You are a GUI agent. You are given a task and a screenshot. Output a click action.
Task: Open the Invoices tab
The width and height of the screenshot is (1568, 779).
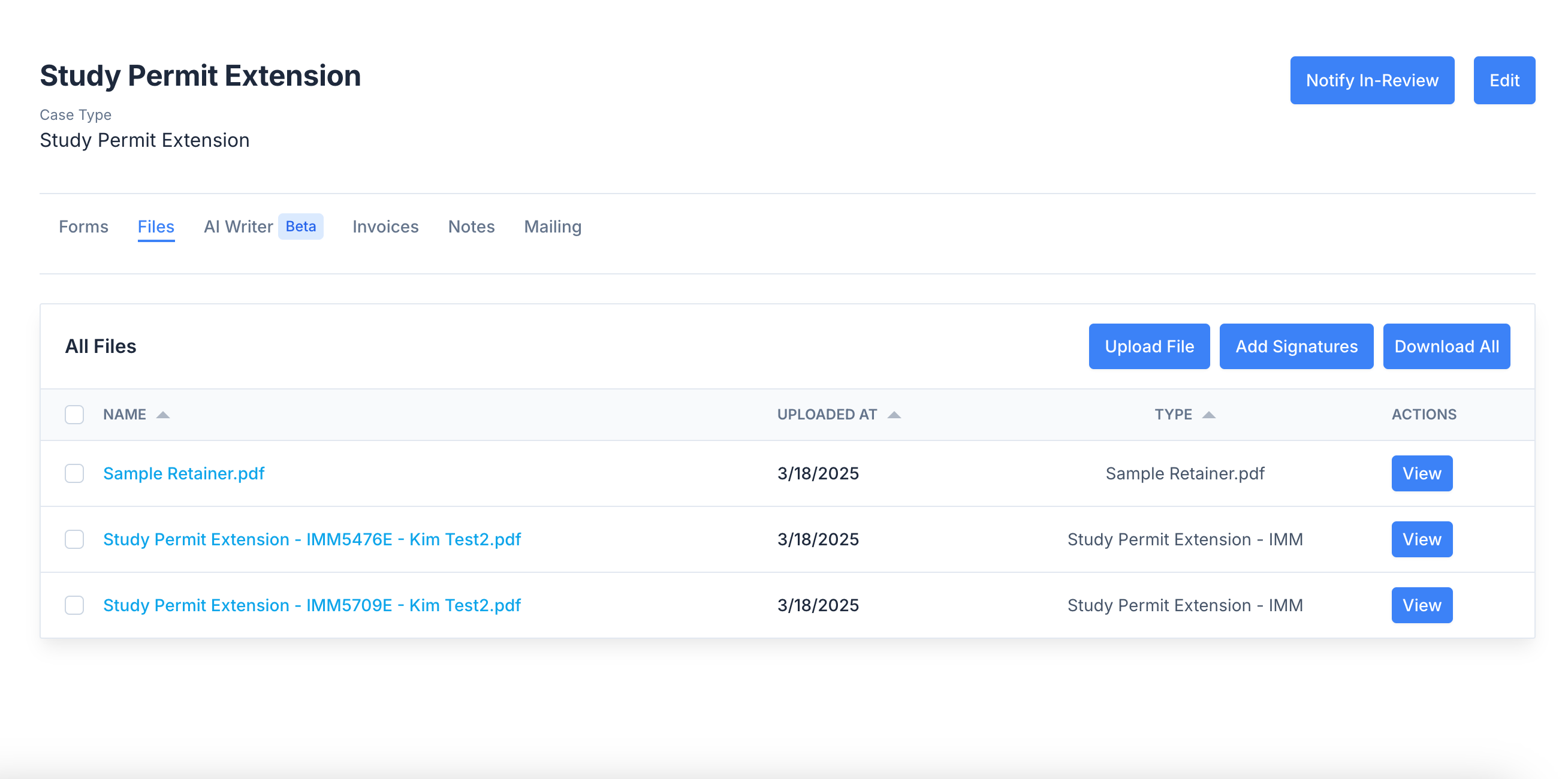tap(385, 227)
